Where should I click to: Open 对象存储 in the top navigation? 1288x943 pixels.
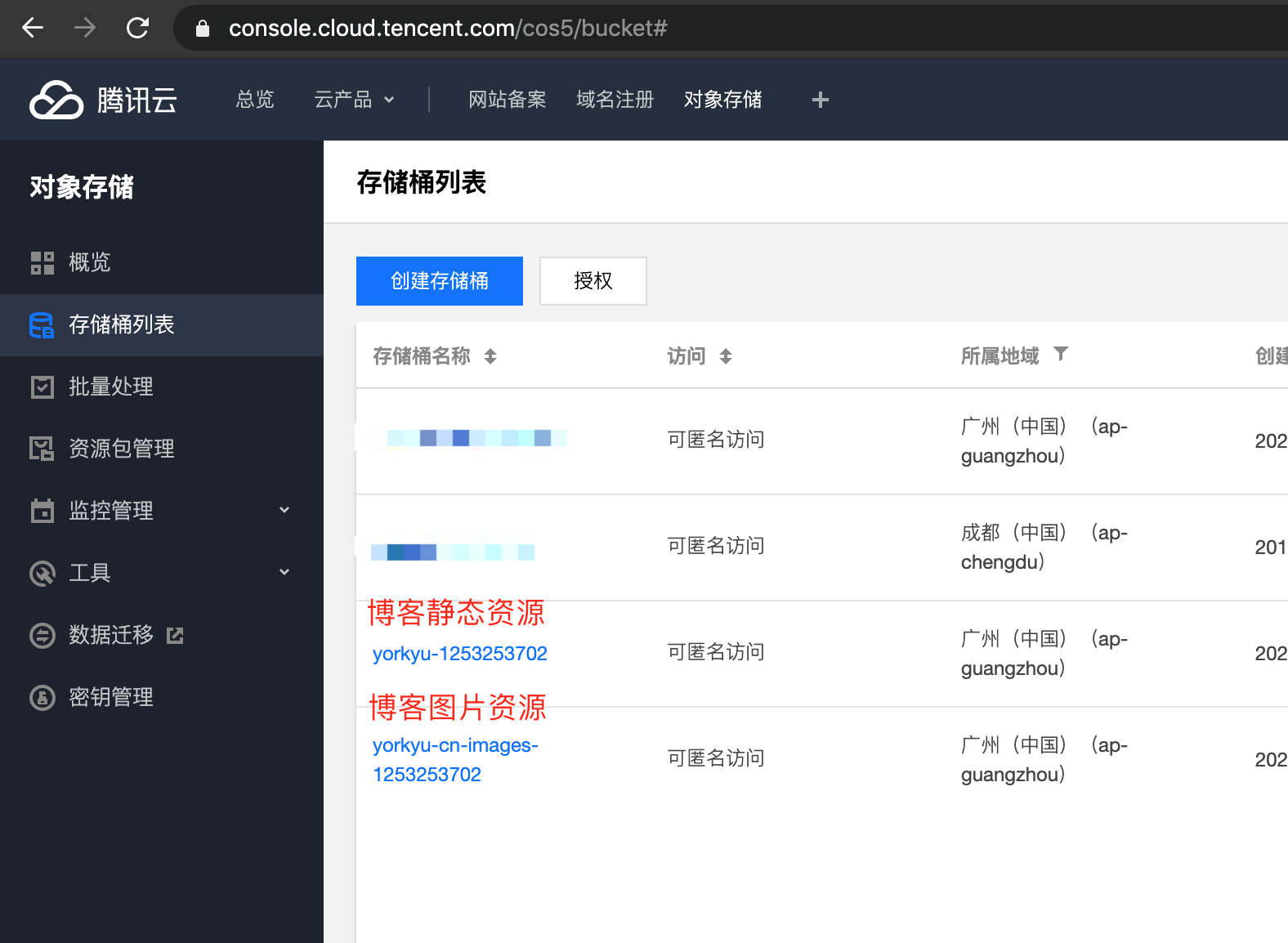coord(723,100)
